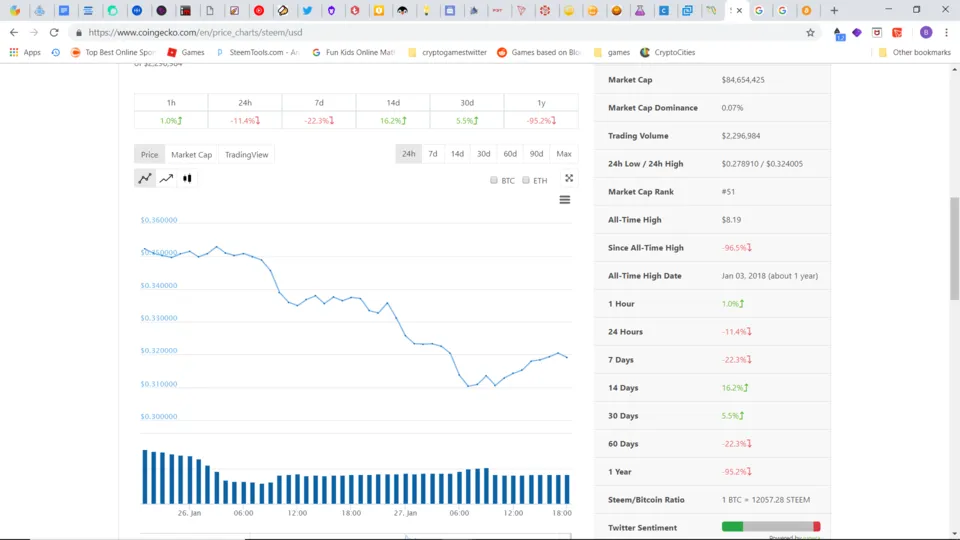The height and width of the screenshot is (540, 960).
Task: Switch to the red YouTube-style browser tab
Action: [x=259, y=10]
